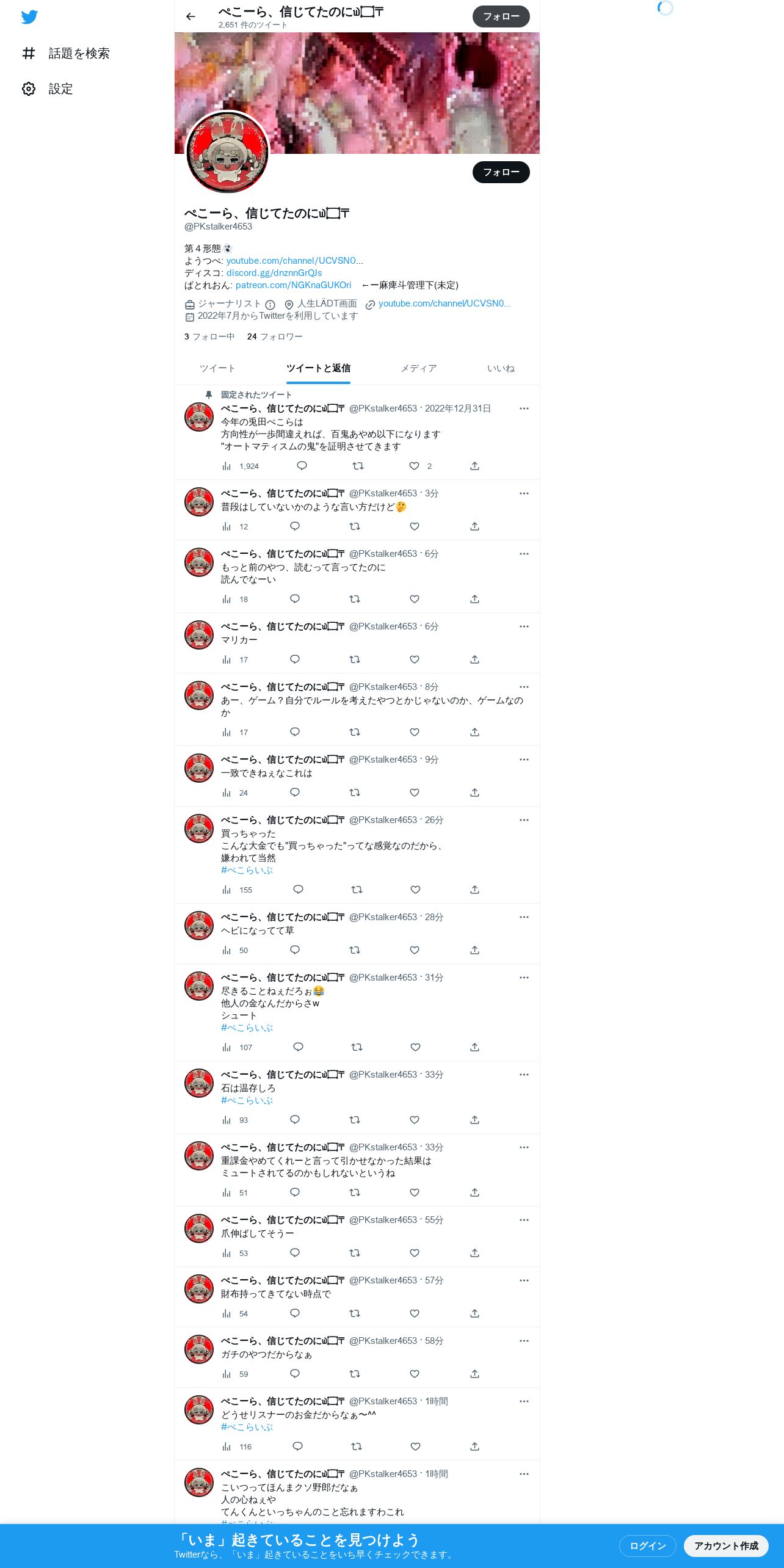This screenshot has width=784, height=1568.
Task: Reply to the マリカー tweet
Action: (295, 659)
